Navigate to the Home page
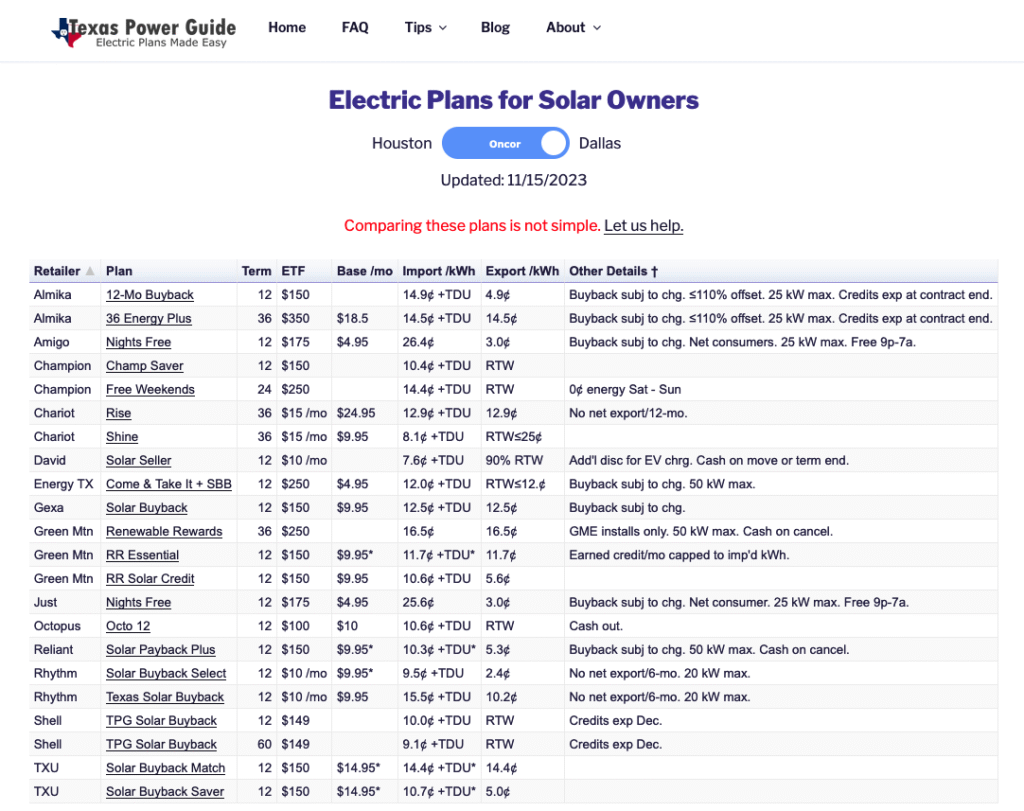 pyautogui.click(x=287, y=27)
